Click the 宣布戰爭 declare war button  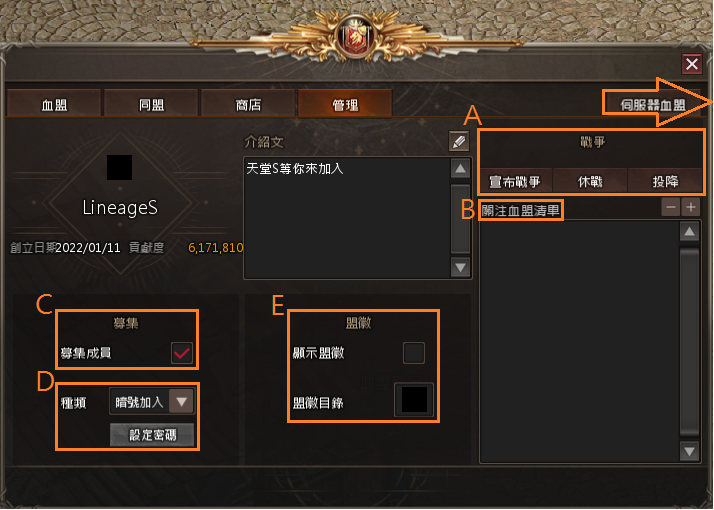[515, 181]
